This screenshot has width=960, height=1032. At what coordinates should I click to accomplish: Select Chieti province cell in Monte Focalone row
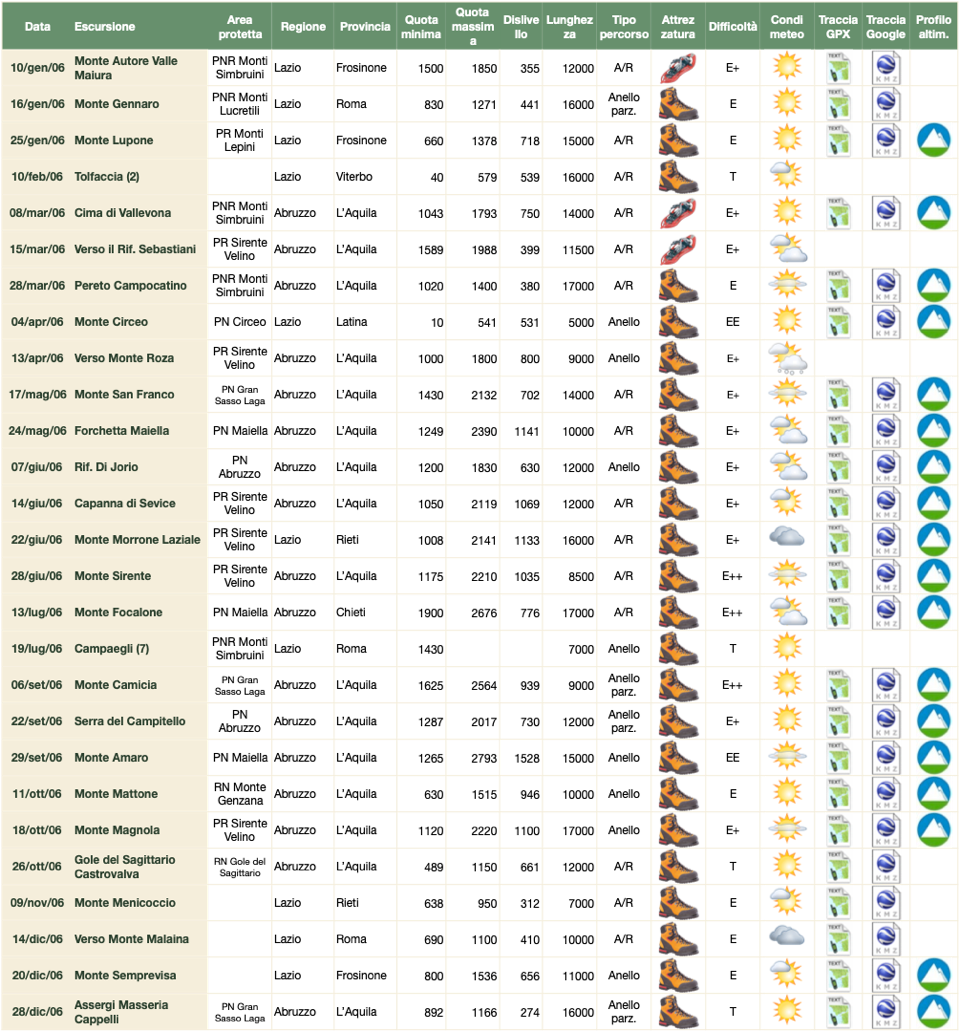coord(351,612)
